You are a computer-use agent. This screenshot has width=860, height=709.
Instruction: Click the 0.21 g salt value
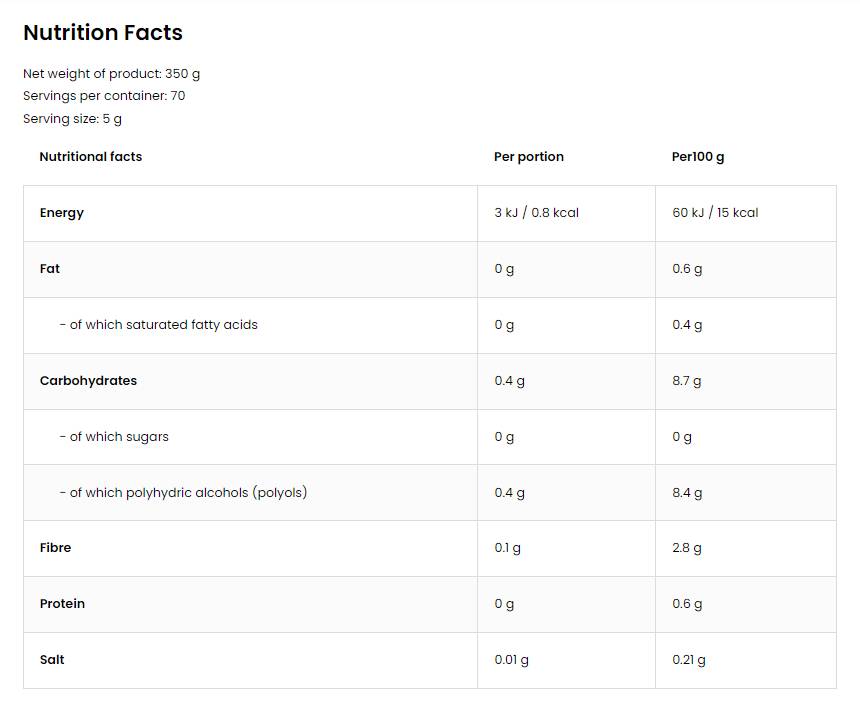pyautogui.click(x=689, y=660)
